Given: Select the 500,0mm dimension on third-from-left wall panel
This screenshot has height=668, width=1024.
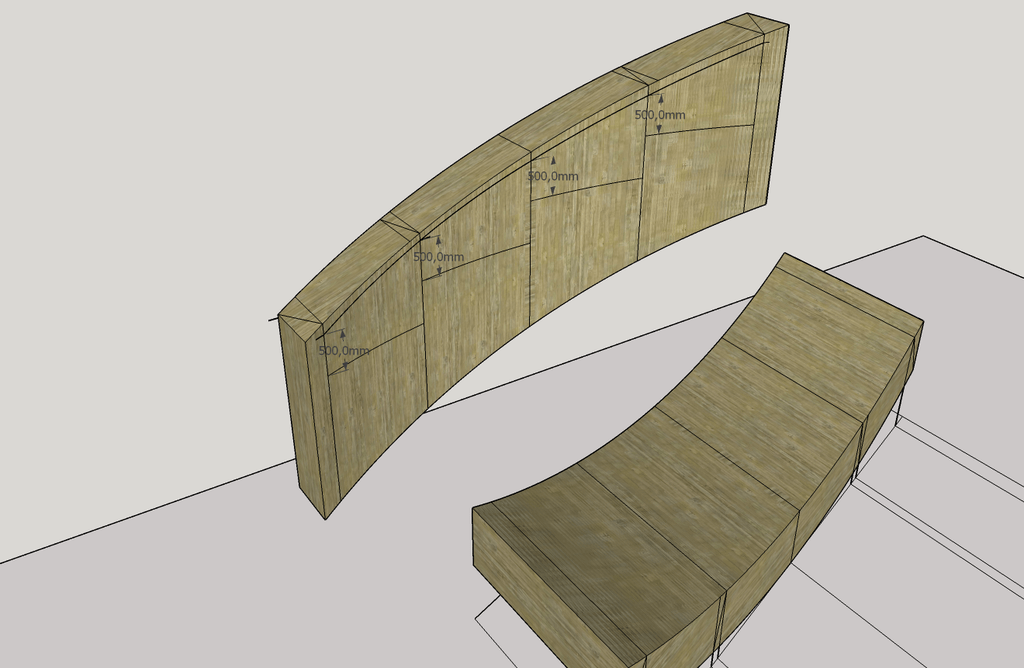Looking at the screenshot, I should point(553,176).
